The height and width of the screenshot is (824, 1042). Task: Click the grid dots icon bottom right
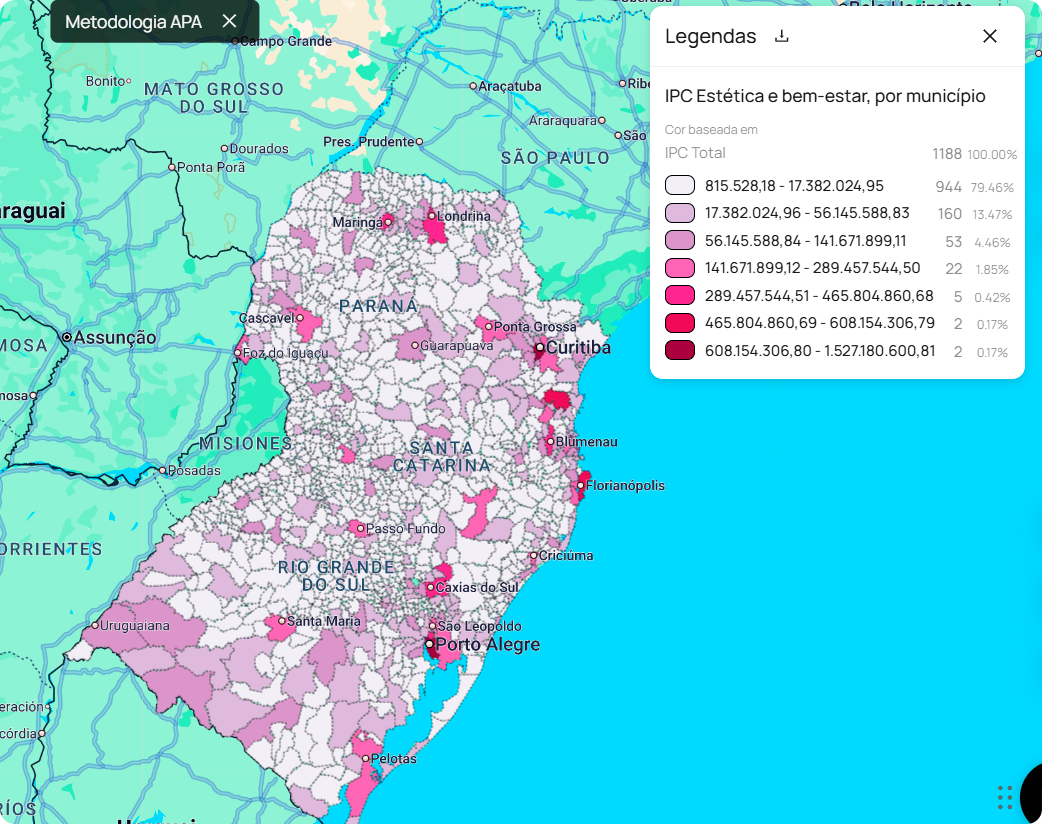coord(1005,797)
